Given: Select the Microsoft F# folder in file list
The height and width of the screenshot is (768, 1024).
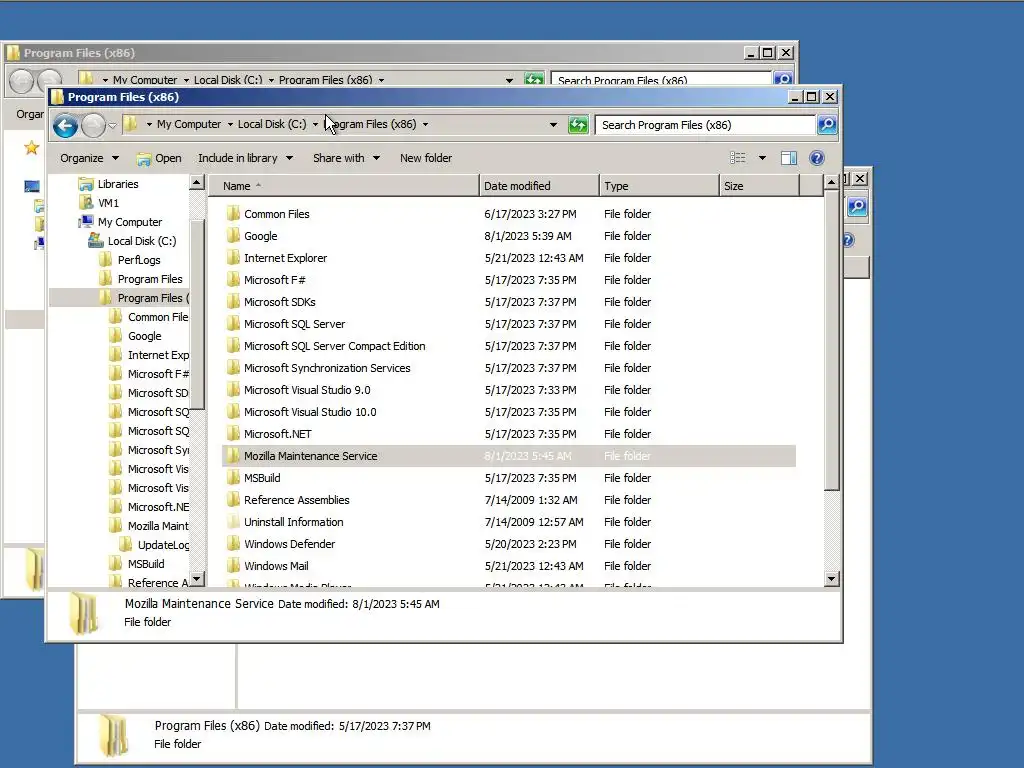Looking at the screenshot, I should click(x=509, y=280).
